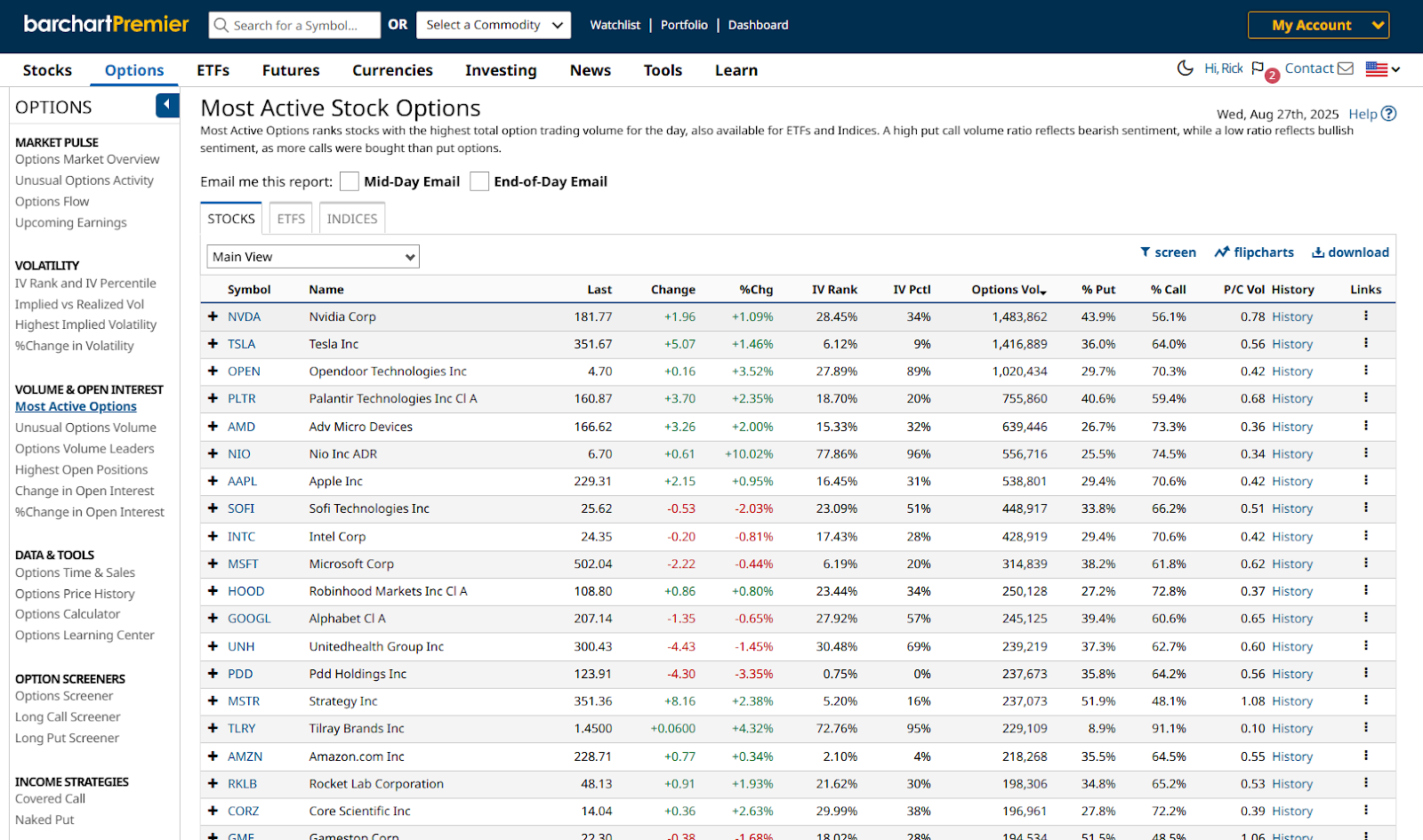The width and height of the screenshot is (1423, 840).
Task: Click the screen filter link
Action: pyautogui.click(x=1168, y=252)
